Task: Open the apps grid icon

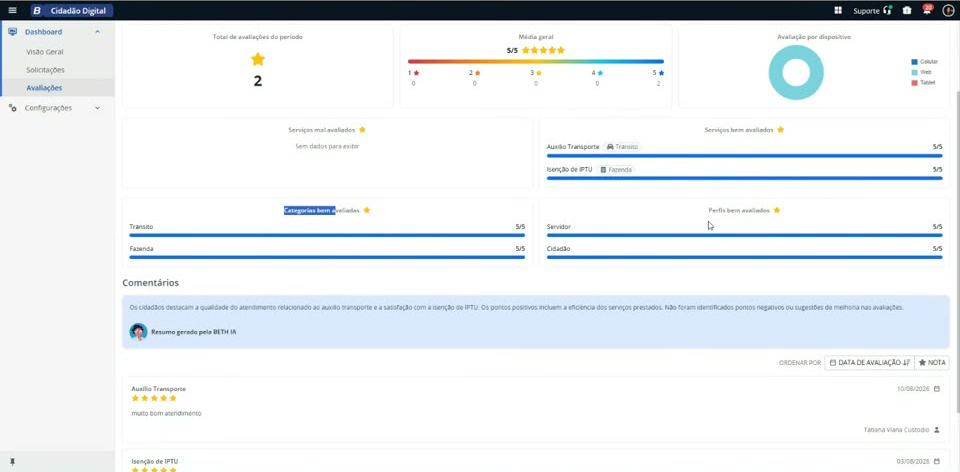Action: click(838, 10)
